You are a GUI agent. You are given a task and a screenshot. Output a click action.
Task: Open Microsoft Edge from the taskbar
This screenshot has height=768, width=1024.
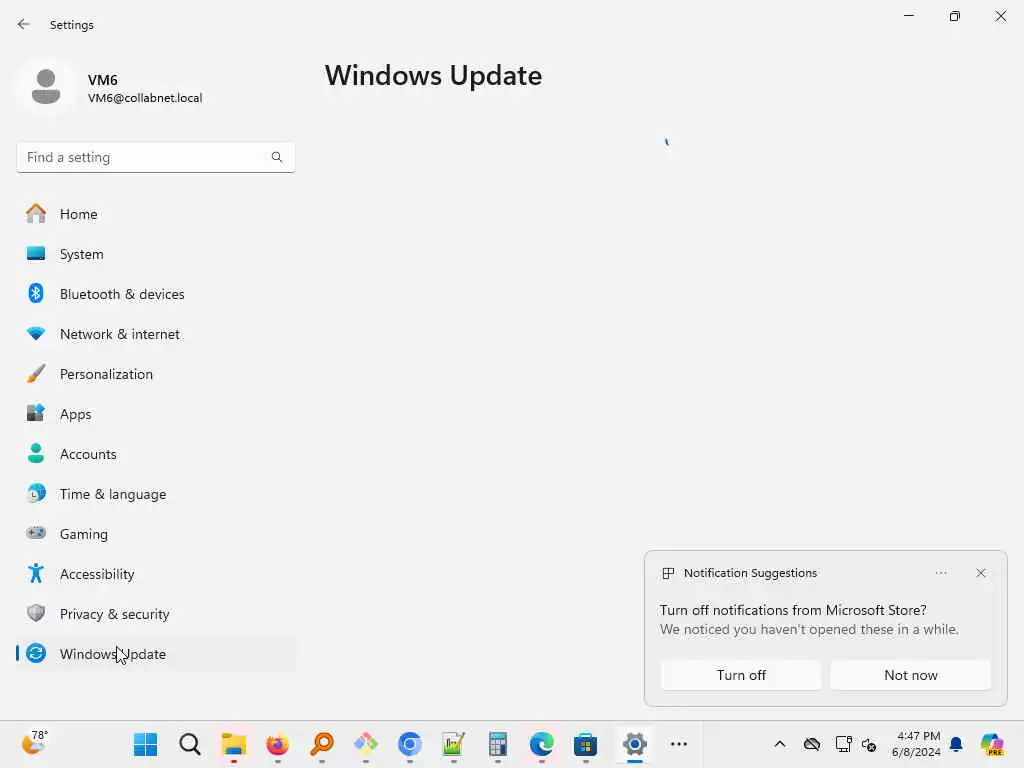(541, 744)
